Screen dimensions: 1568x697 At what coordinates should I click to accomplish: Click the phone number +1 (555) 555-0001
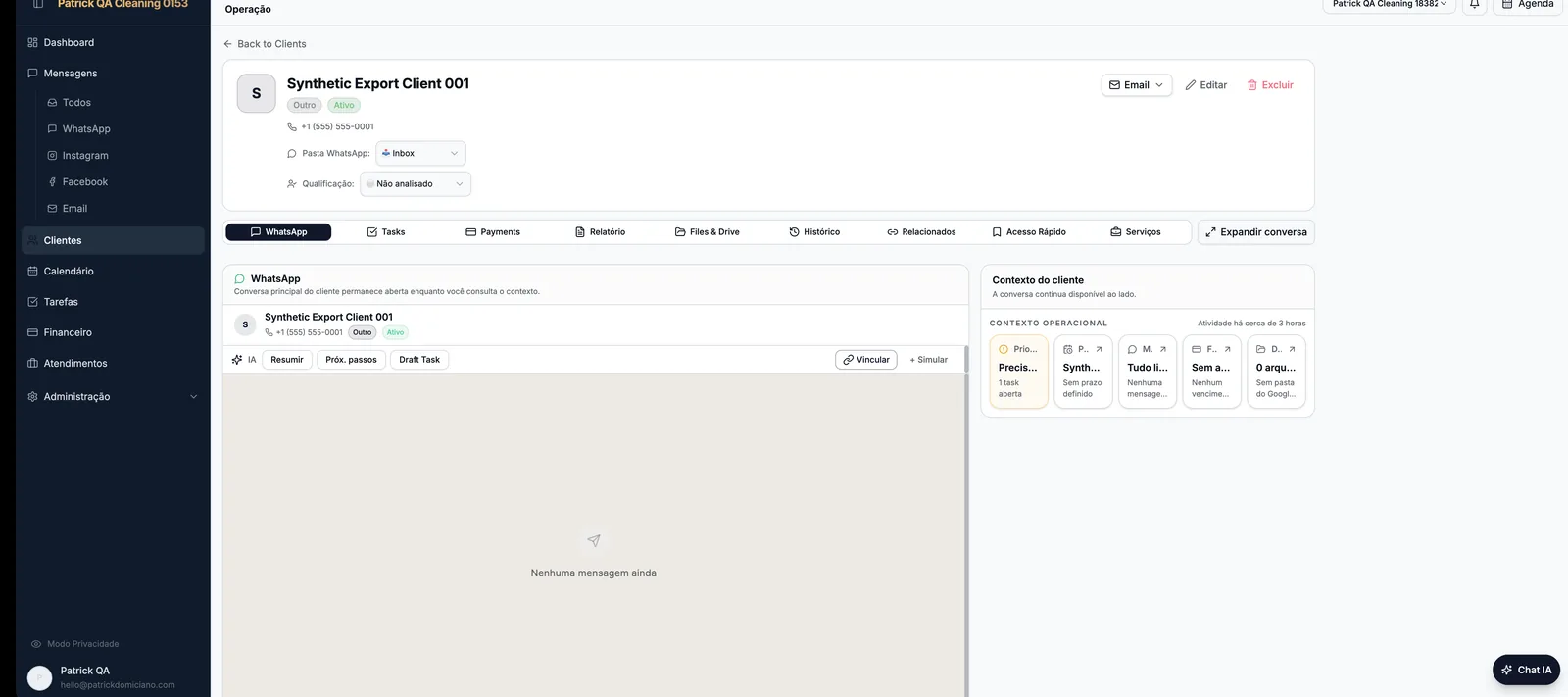pos(337,126)
